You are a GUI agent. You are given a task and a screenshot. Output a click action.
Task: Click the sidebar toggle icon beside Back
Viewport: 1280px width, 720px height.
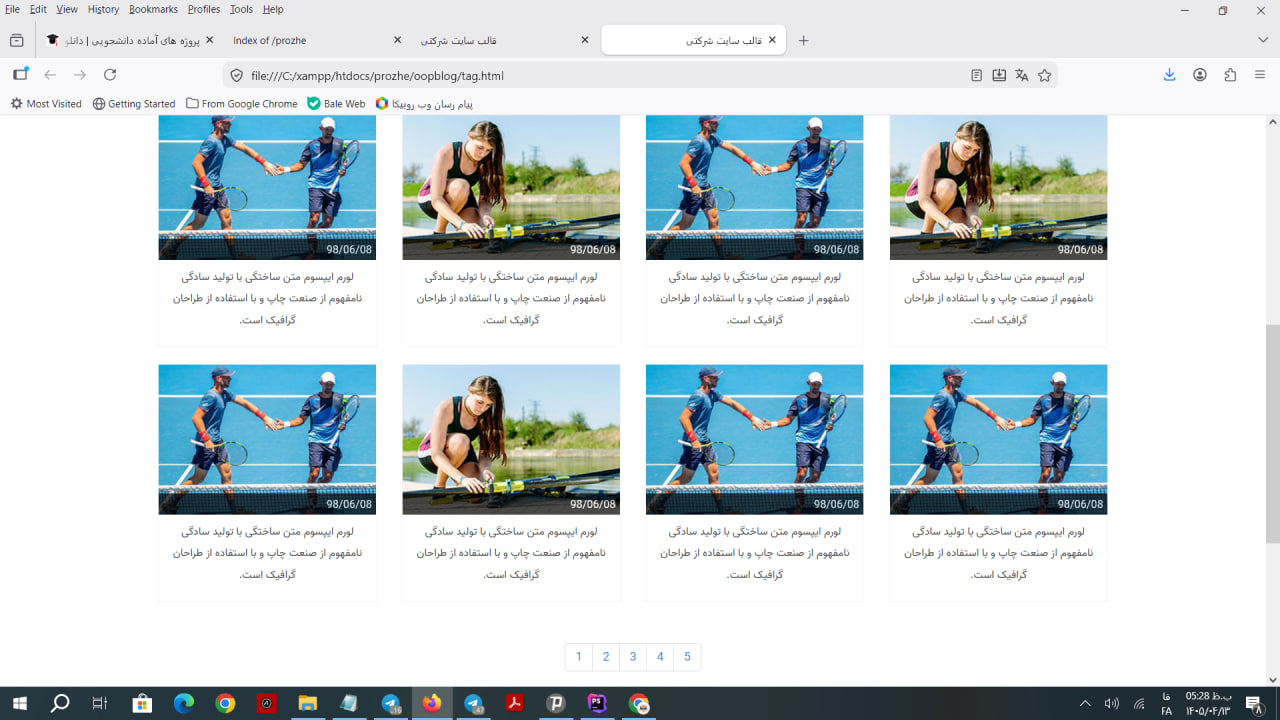[20, 75]
